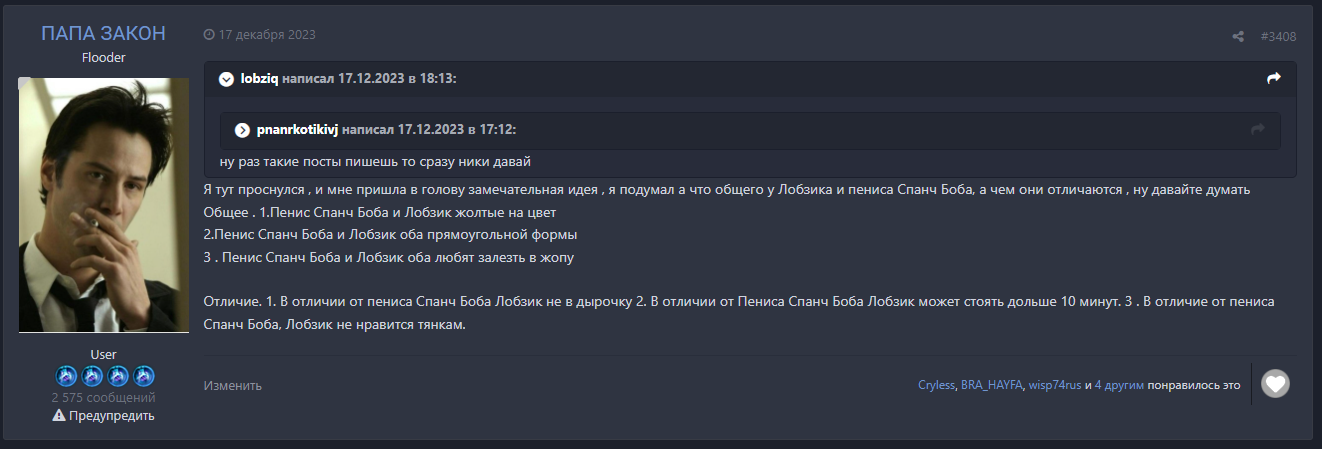Click the arrow in pnanrkotikivj's quote header
This screenshot has width=1322, height=449.
coord(1258,129)
